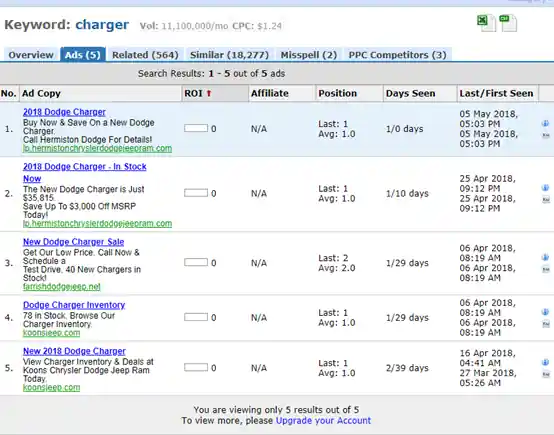Click the Upgrade your Account link
Image resolution: width=554 pixels, height=435 pixels.
tap(323, 421)
